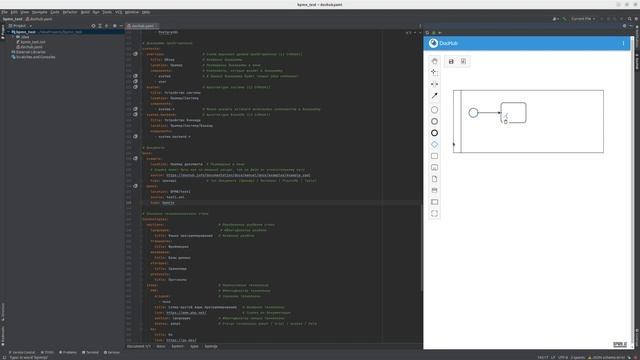The height and width of the screenshot is (360, 640).
Task: Select the Task rectangle in palette
Action: point(434,156)
